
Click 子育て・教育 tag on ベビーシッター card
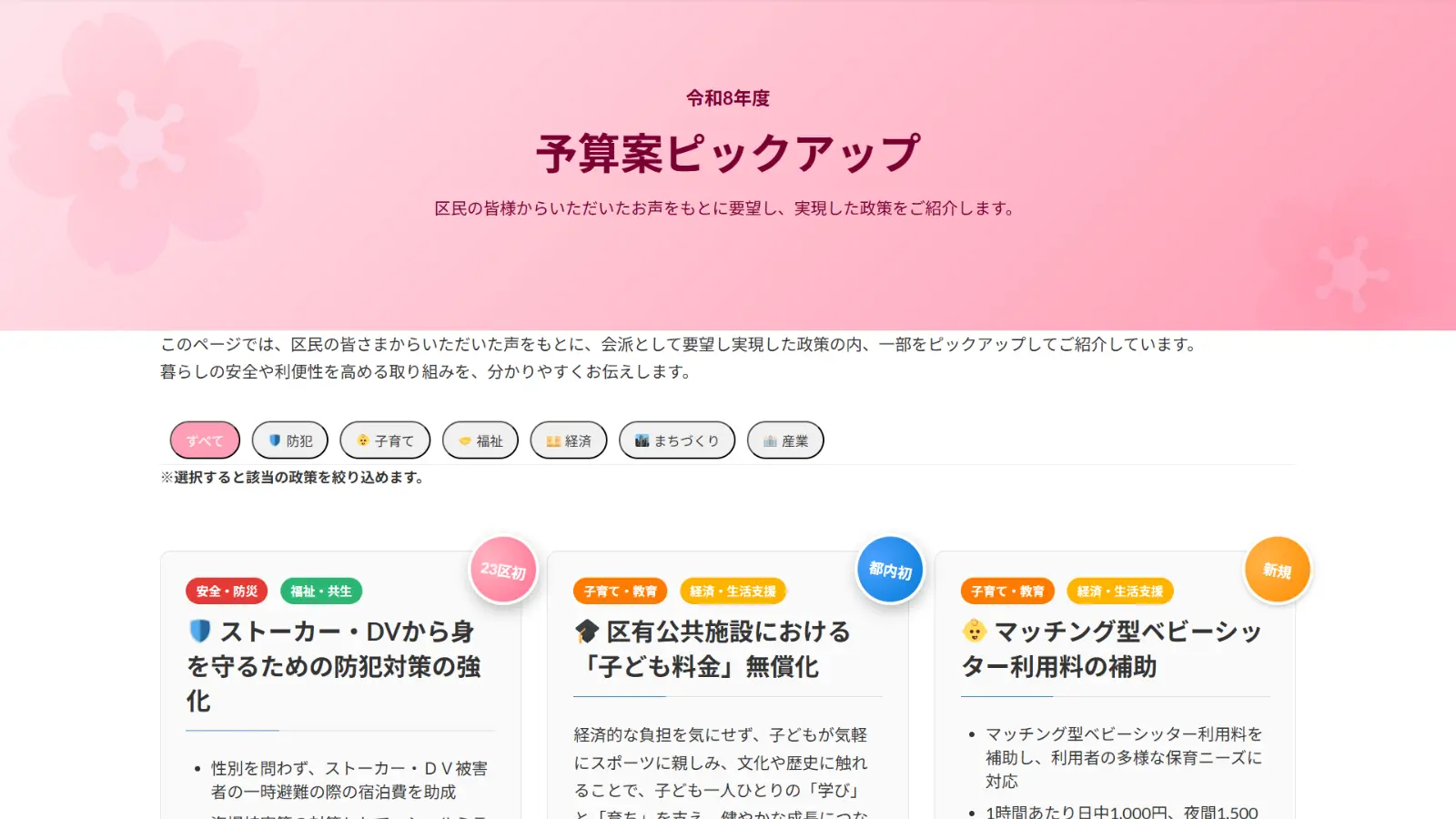pos(1007,591)
